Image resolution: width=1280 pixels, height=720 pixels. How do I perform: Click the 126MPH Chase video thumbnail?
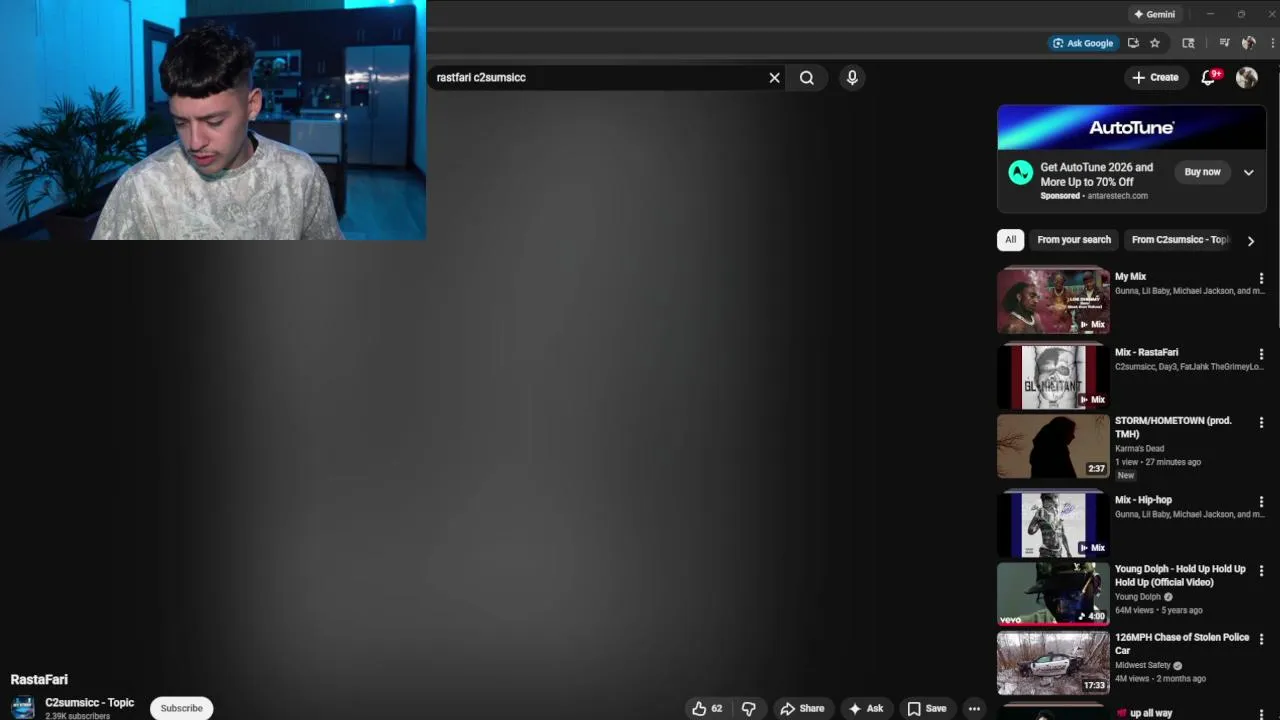click(1053, 662)
